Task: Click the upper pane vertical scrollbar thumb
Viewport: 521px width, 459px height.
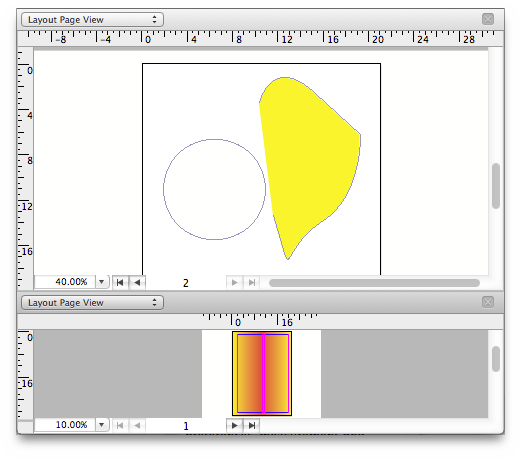Action: 496,186
